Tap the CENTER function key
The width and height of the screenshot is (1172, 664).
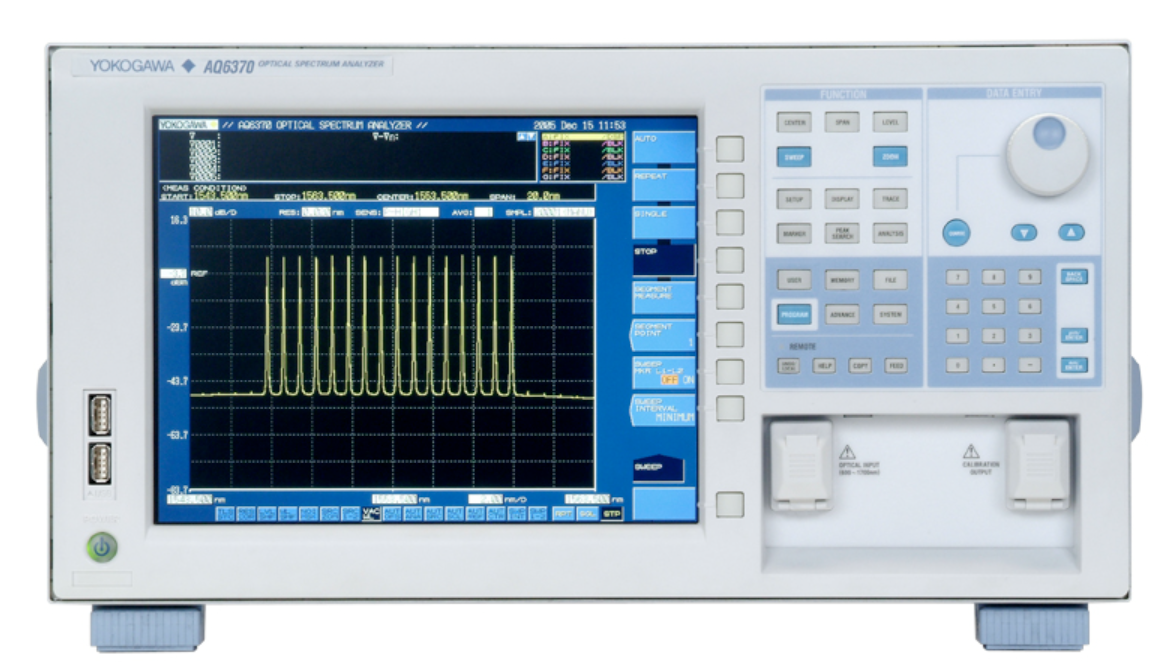(794, 122)
